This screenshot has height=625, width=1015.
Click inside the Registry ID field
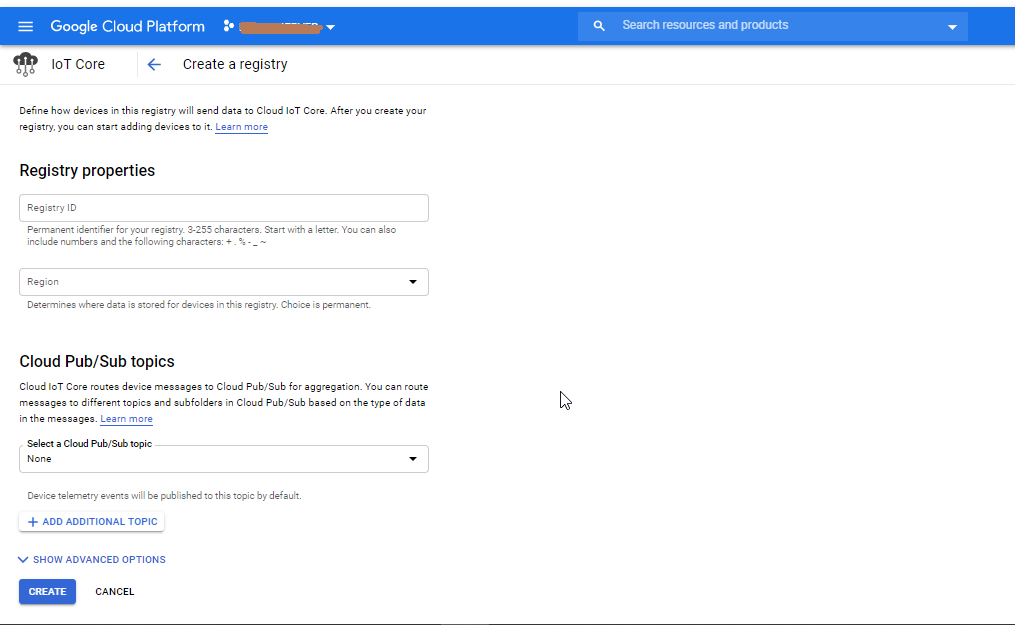coord(223,207)
